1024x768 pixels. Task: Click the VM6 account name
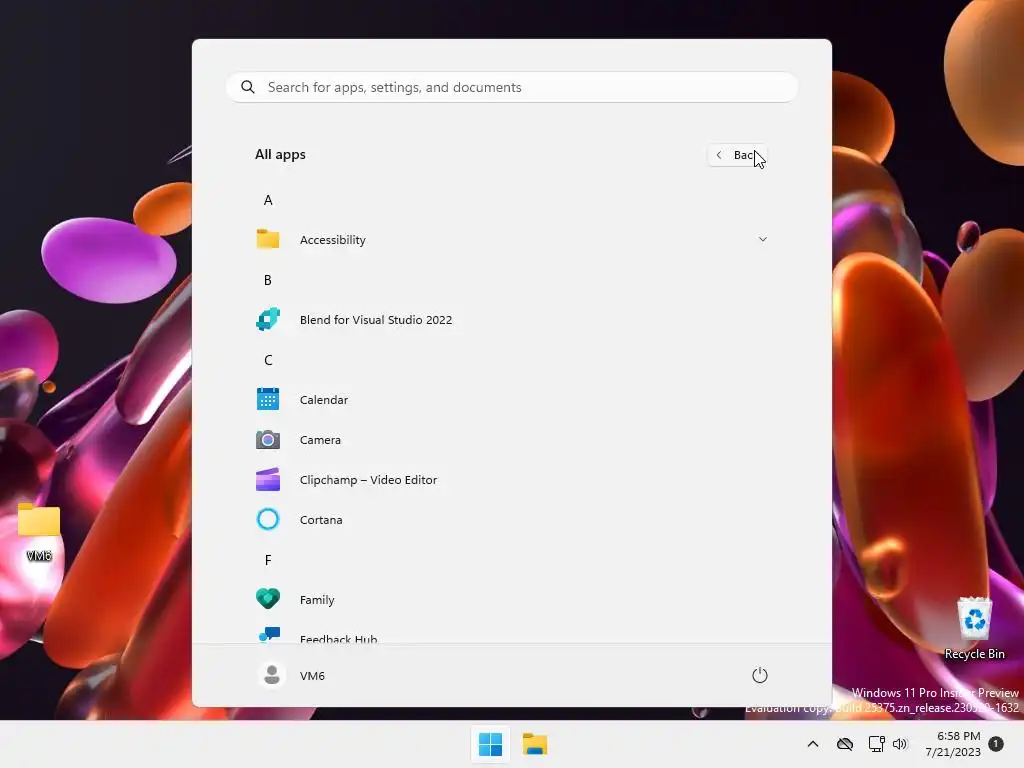tap(312, 676)
